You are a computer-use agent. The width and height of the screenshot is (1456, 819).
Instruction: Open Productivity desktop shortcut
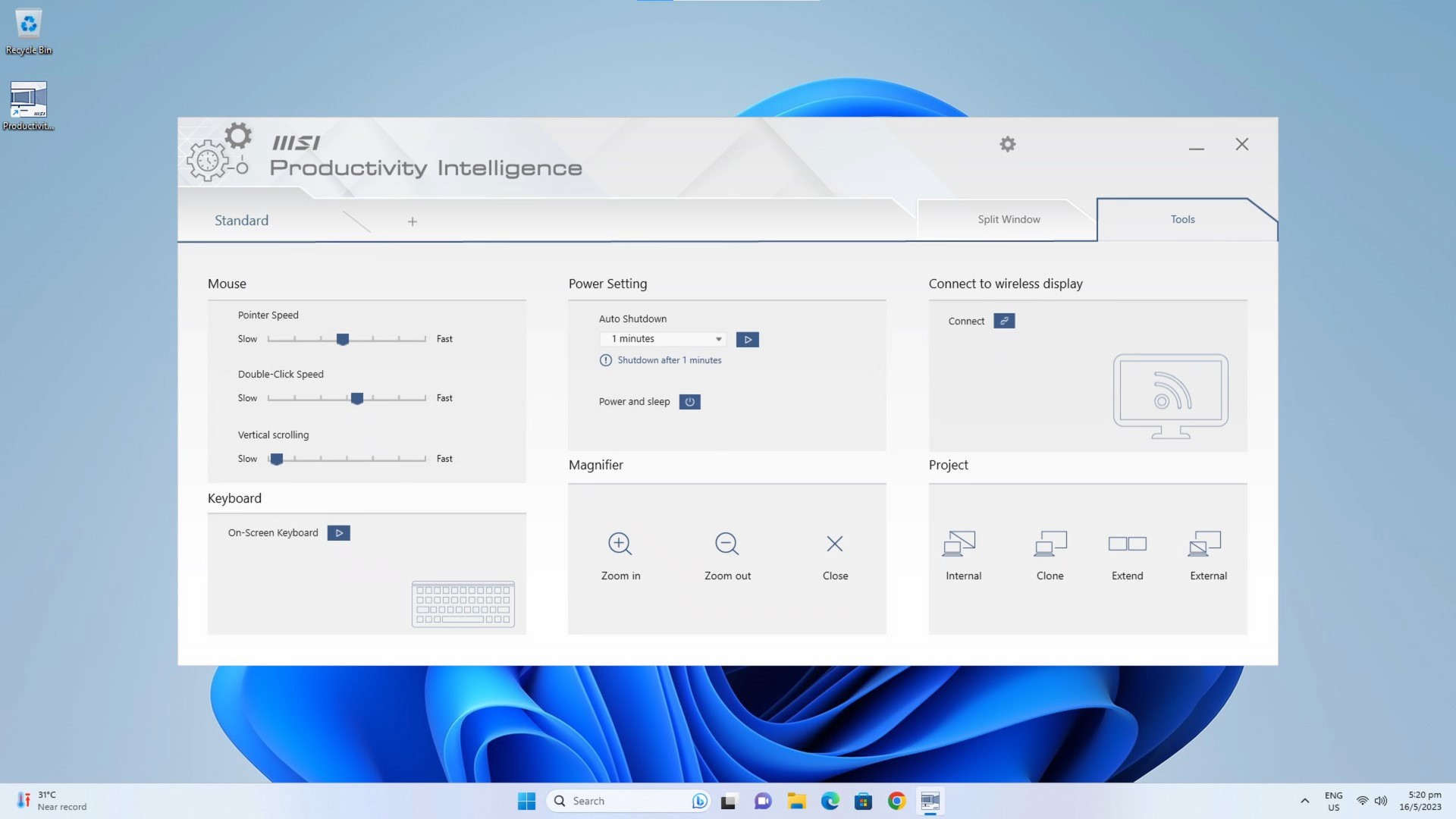click(29, 106)
